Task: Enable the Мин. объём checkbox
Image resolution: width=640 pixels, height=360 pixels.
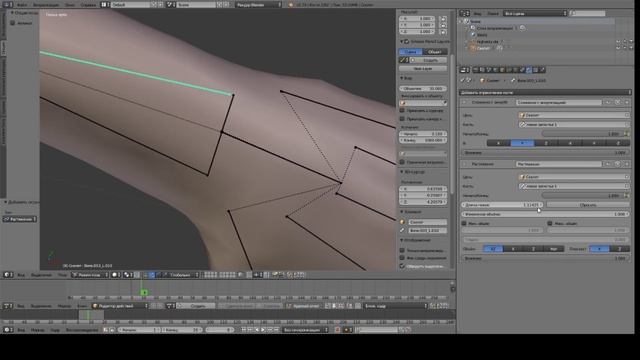Action: 464,223
